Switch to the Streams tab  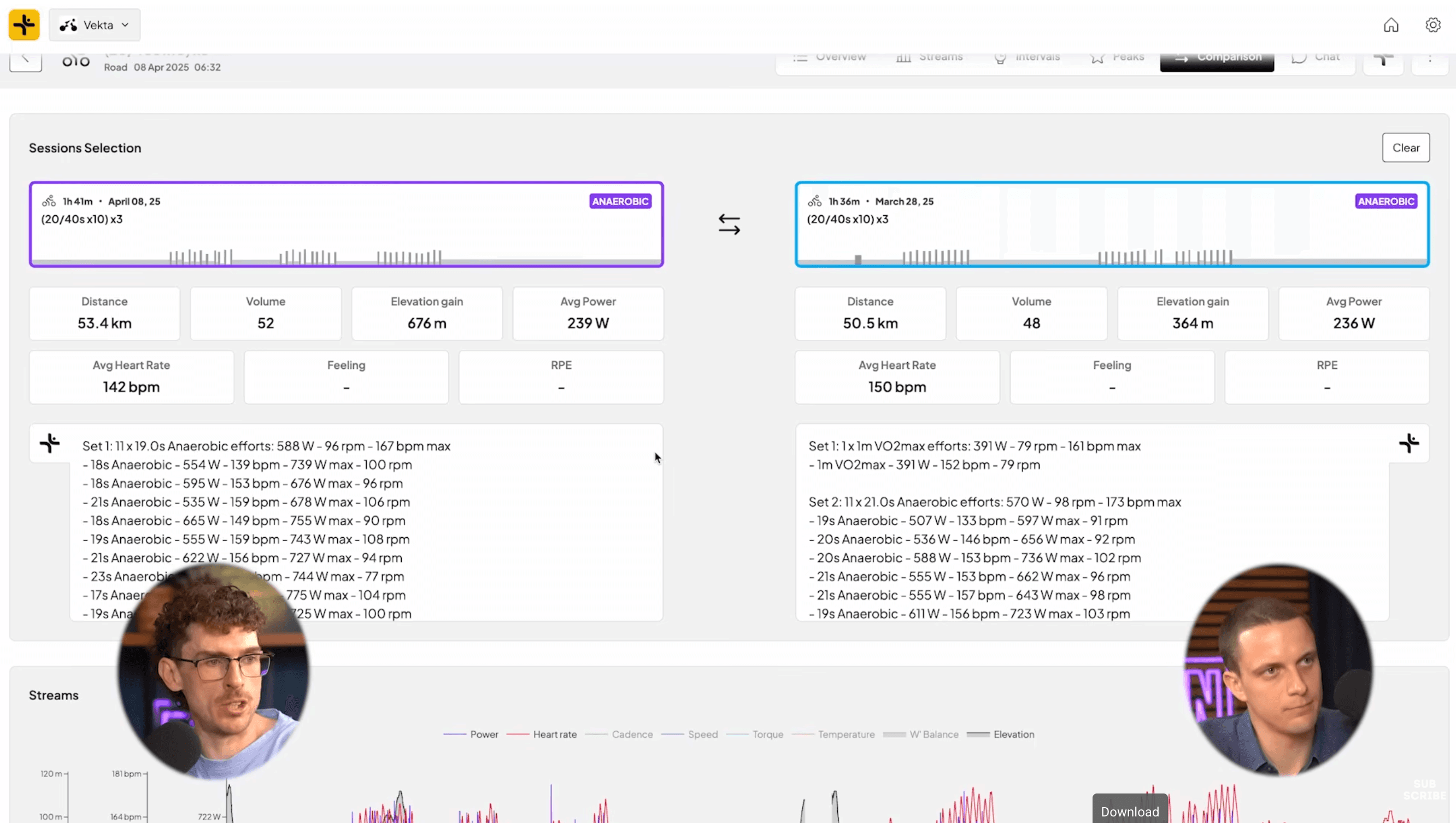point(930,58)
